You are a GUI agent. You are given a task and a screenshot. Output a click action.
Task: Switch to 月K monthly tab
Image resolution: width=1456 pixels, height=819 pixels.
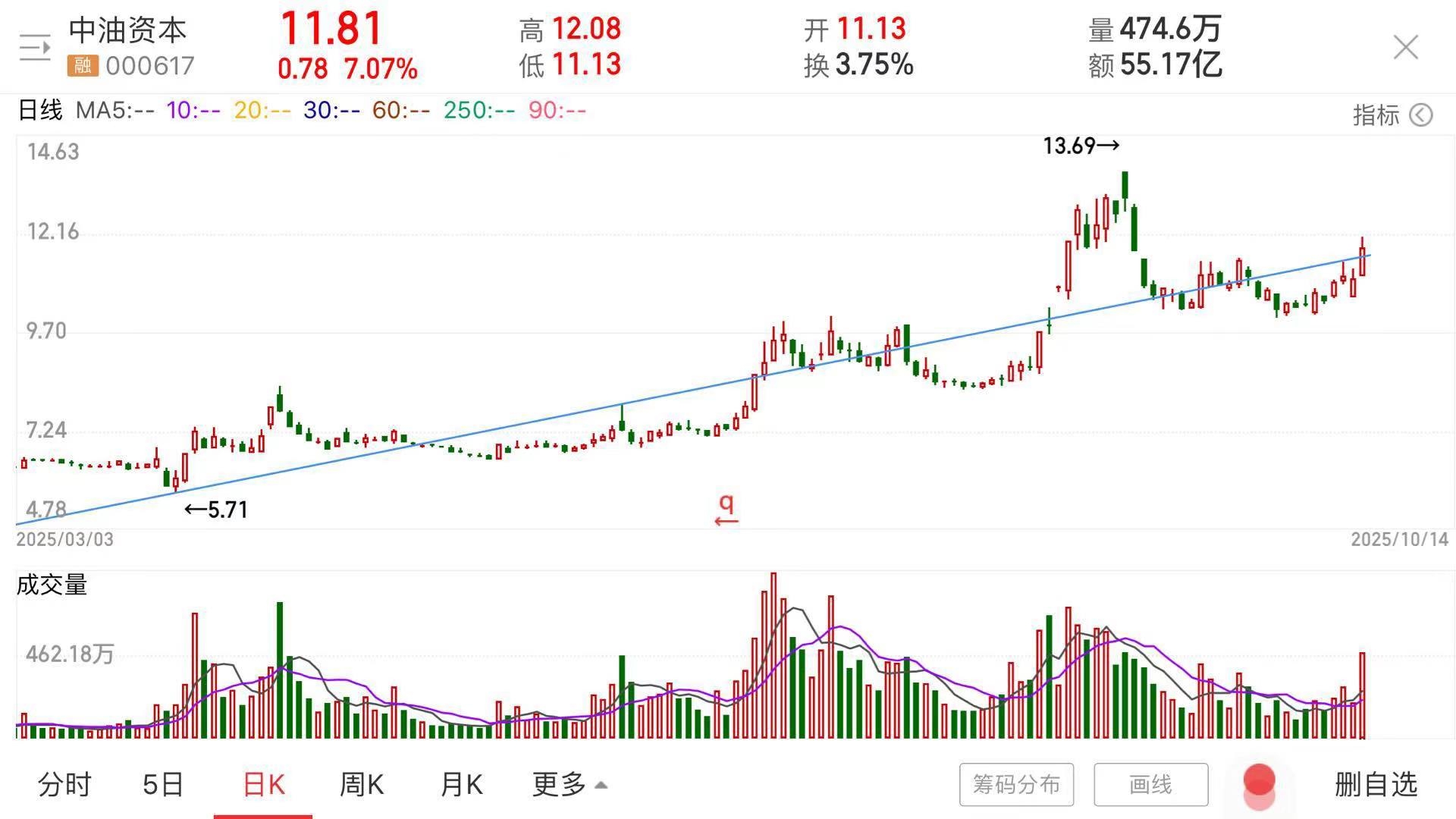click(461, 784)
